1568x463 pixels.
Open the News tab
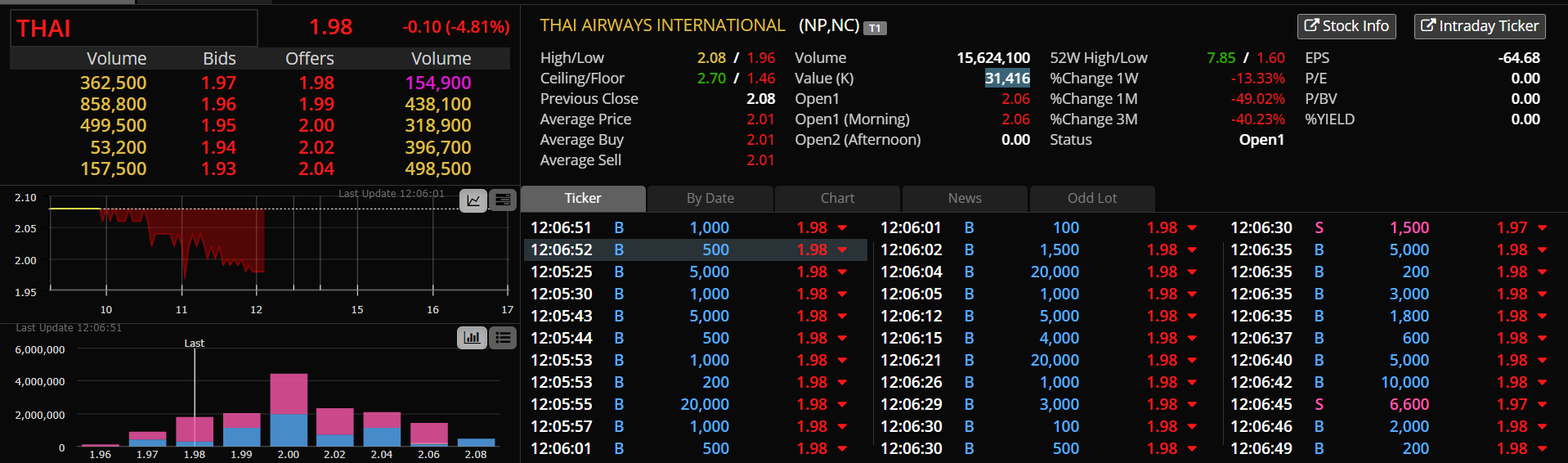click(965, 199)
